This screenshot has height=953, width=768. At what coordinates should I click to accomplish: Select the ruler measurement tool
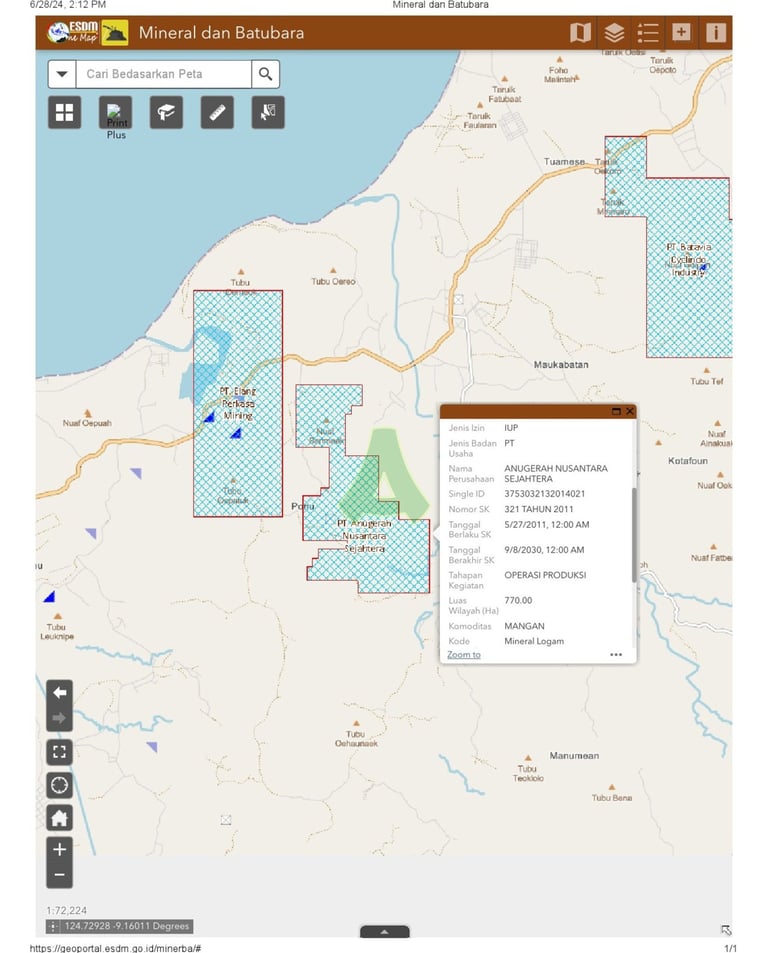tap(217, 112)
